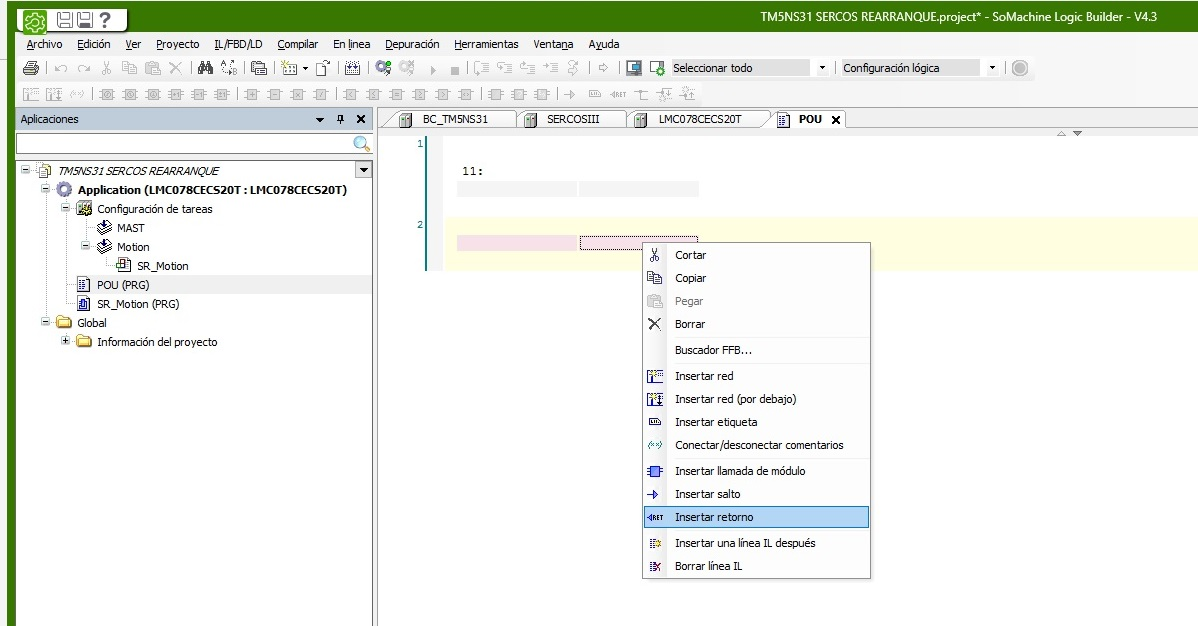Select Insertar llamada de módulo entry

756,472
